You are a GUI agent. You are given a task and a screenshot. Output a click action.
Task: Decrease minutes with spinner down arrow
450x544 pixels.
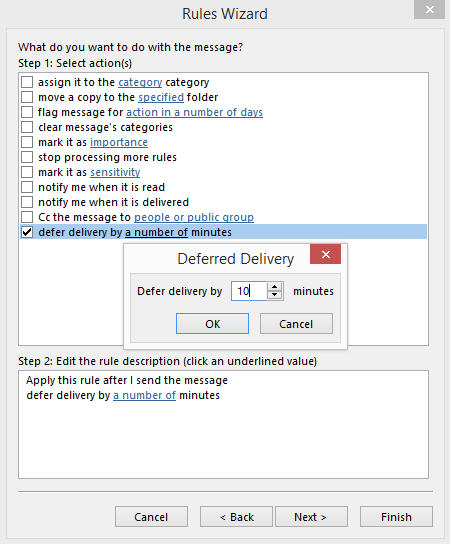pos(274,295)
